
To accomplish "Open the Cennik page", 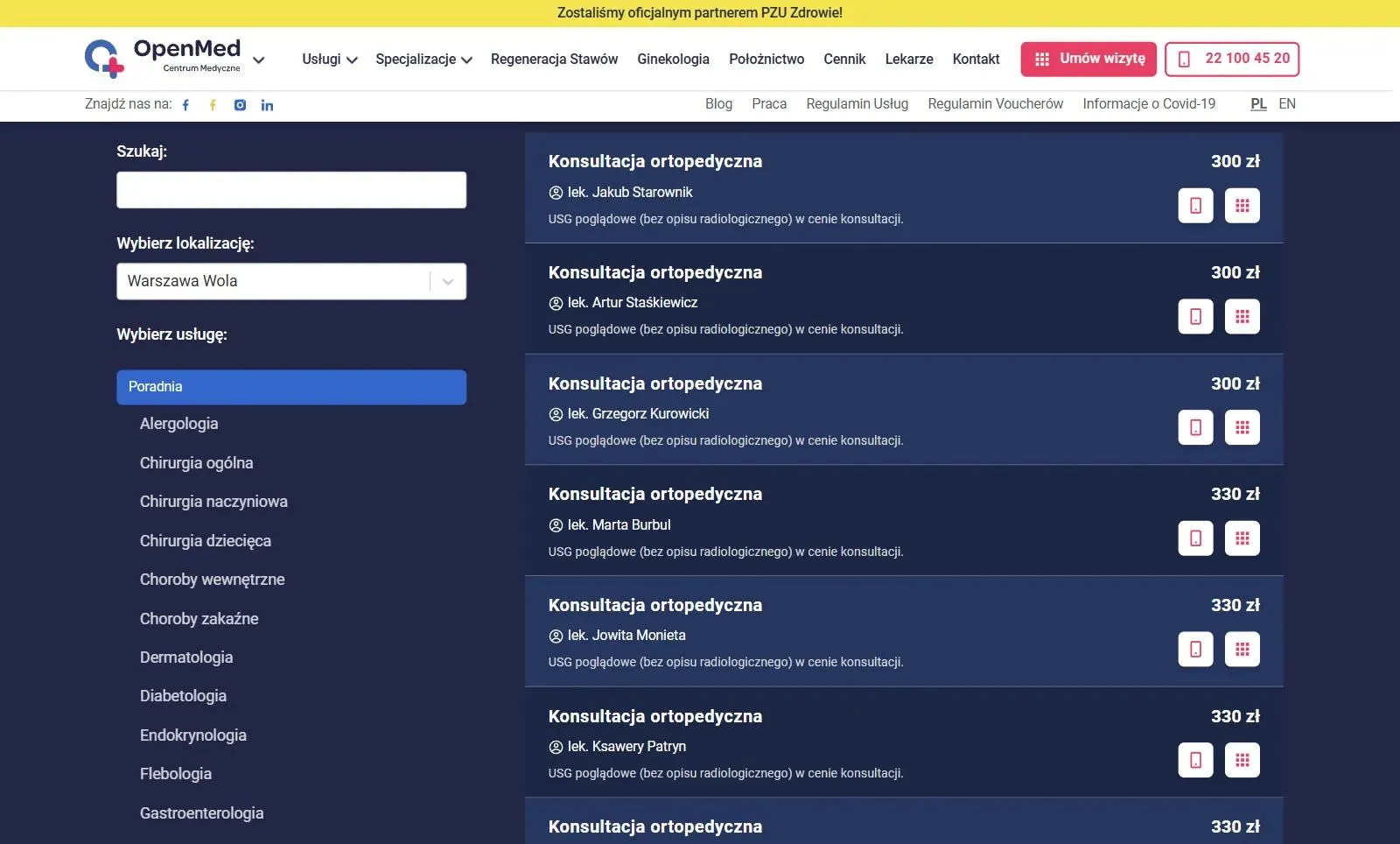I will 844,60.
